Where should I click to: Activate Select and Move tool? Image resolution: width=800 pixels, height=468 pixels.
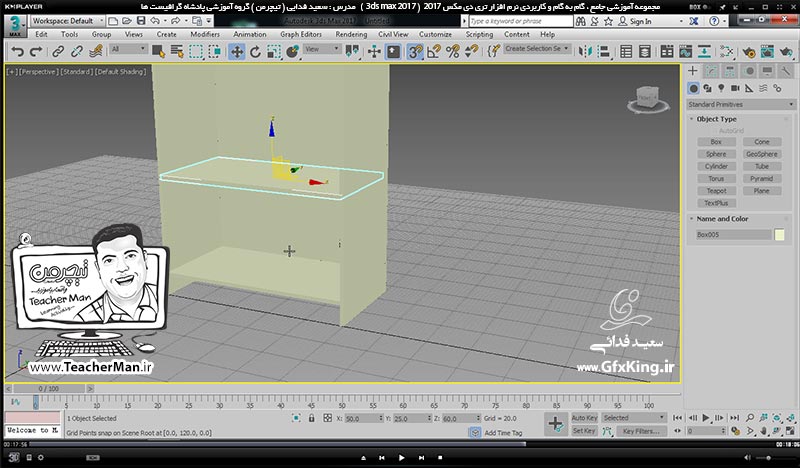click(237, 52)
